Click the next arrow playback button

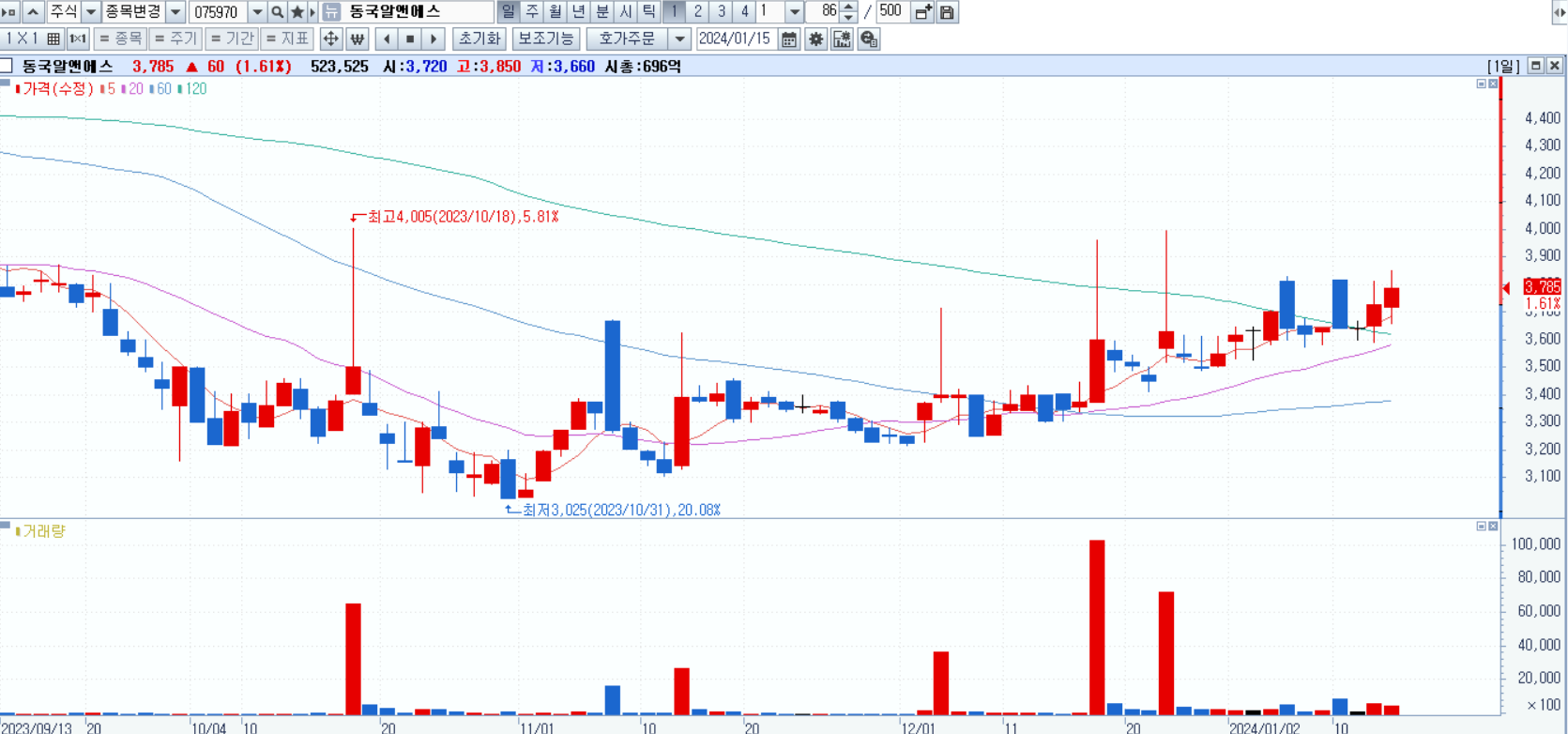(434, 39)
